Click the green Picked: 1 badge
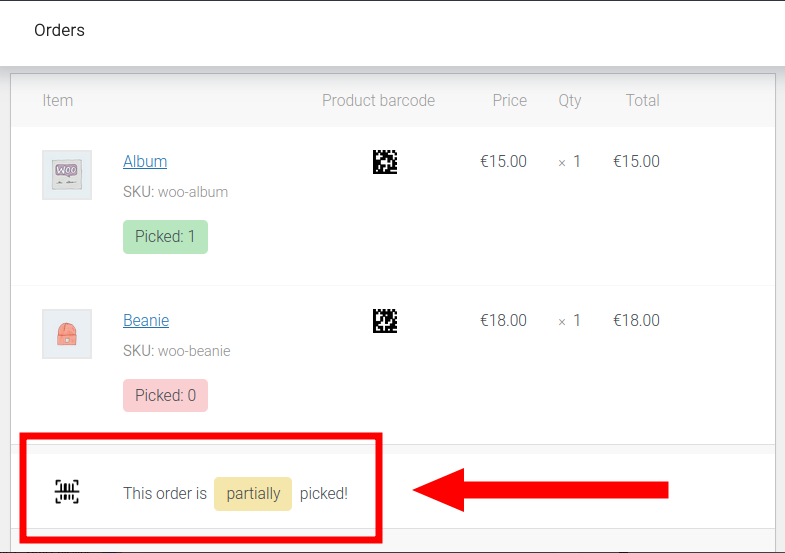 tap(165, 237)
